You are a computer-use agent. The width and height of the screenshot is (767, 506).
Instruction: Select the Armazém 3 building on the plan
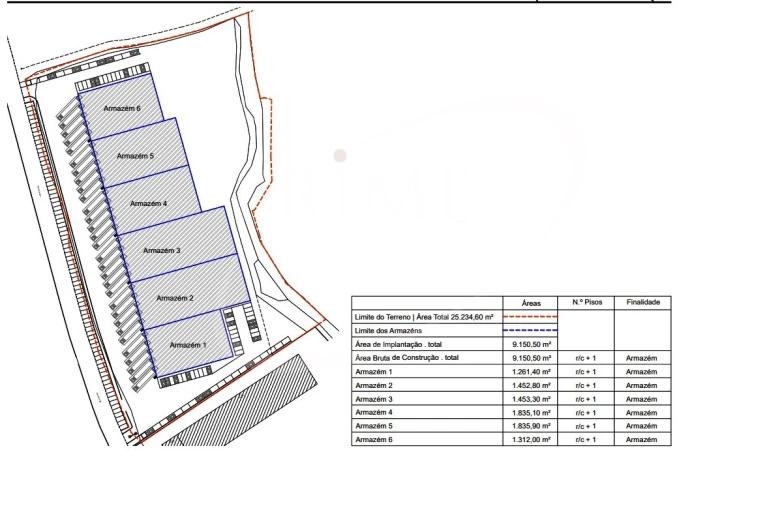[x=162, y=250]
